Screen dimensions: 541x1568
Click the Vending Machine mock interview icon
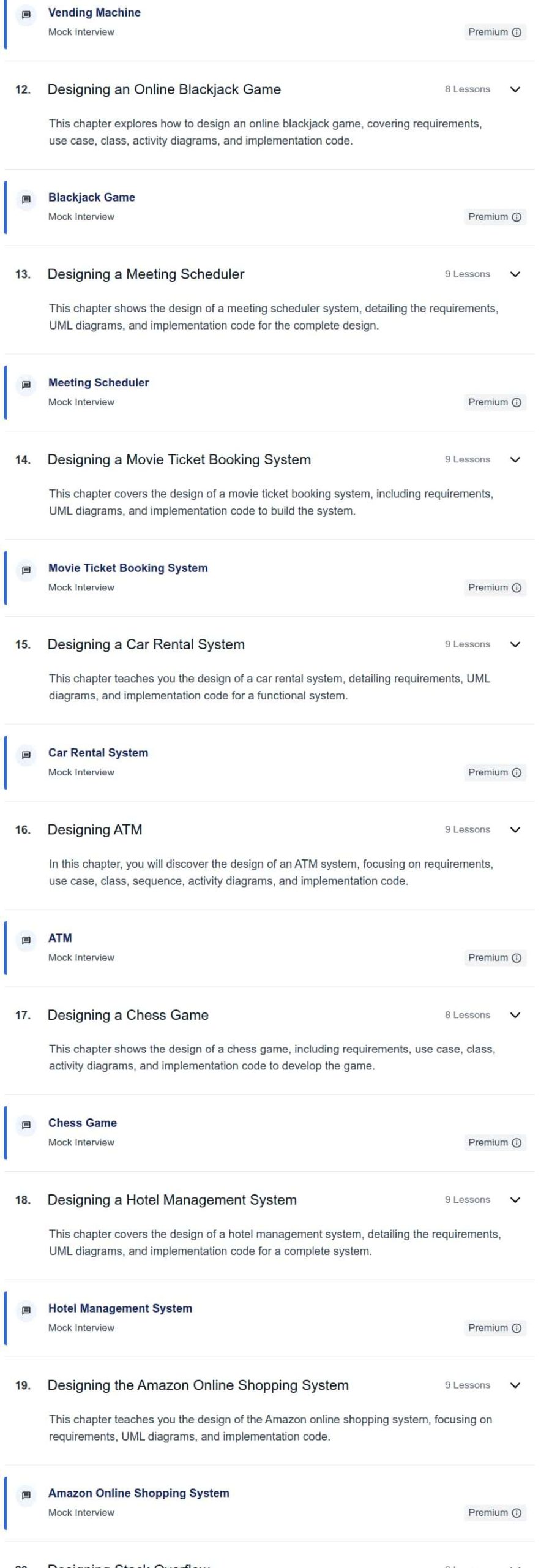(26, 14)
